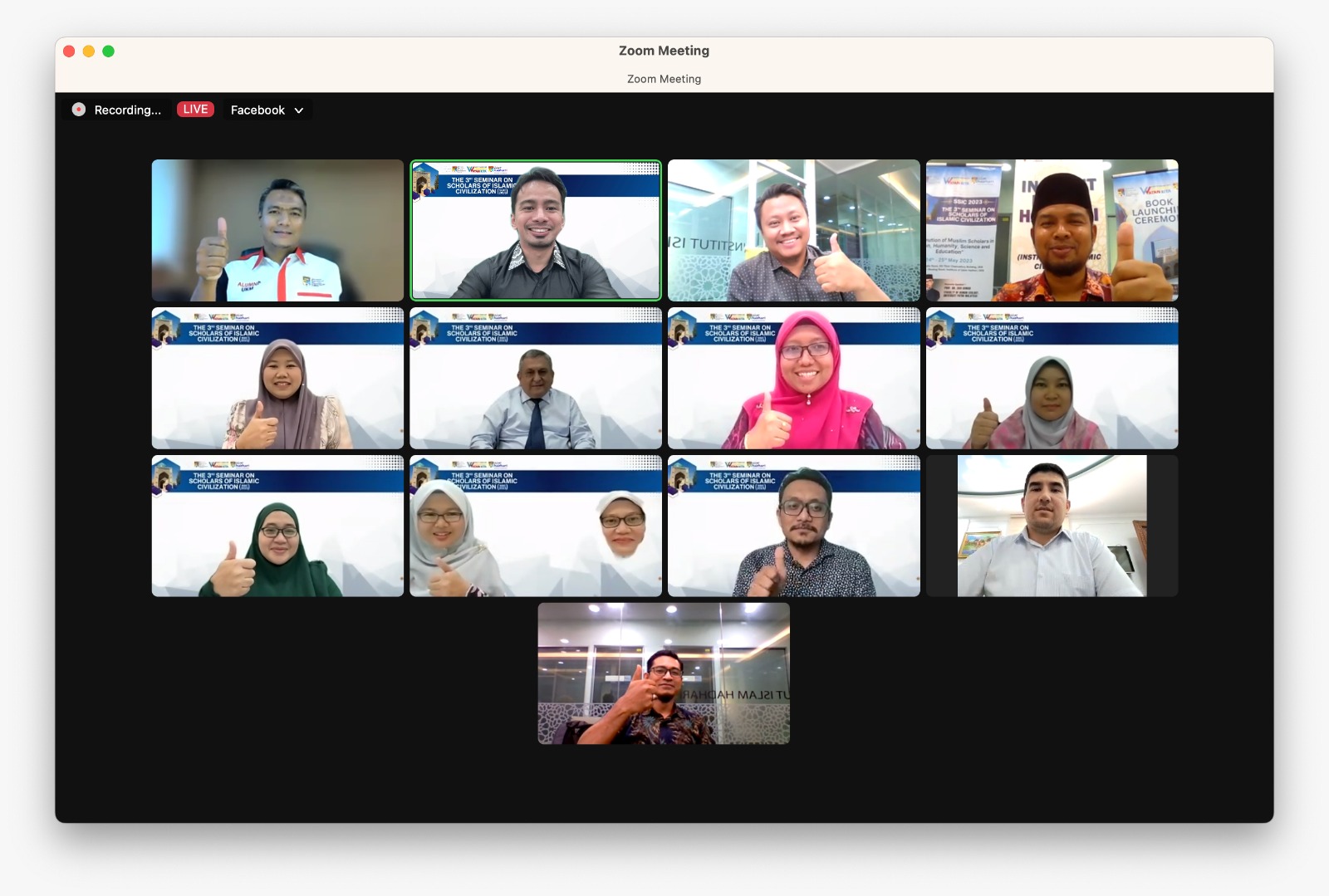Select the tile of woman in green hijab
Screen dimensions: 1329x896
[x=277, y=526]
